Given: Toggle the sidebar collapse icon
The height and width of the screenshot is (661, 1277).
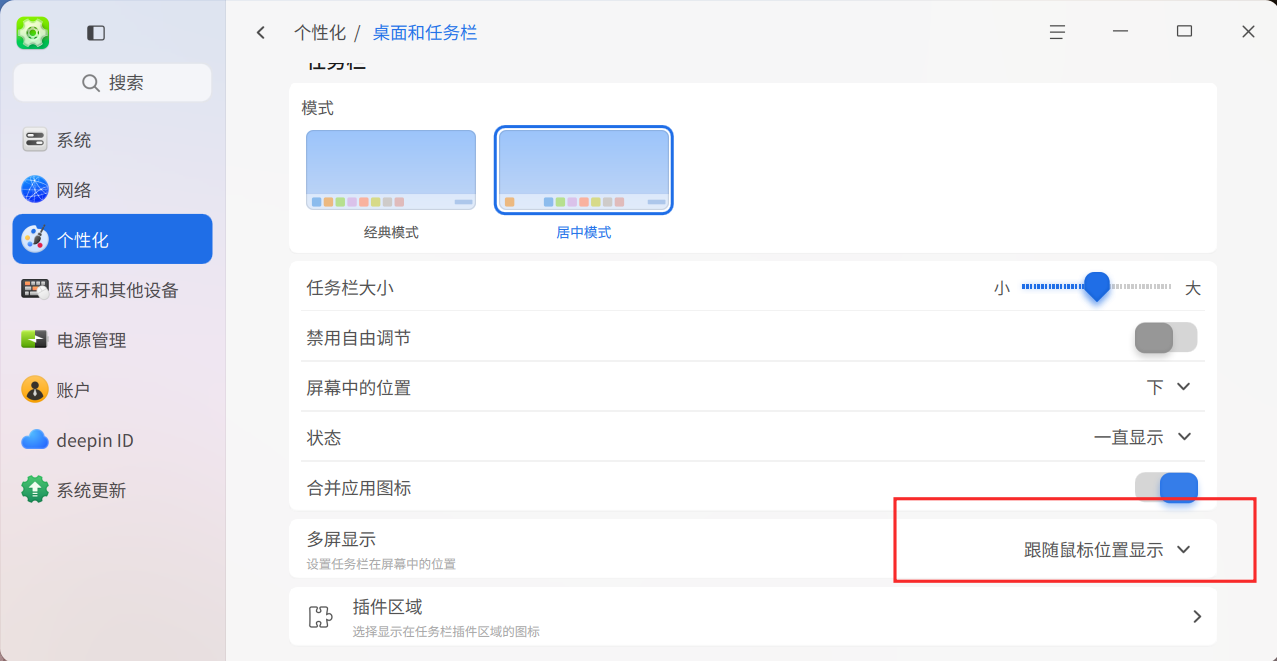Looking at the screenshot, I should 96,33.
